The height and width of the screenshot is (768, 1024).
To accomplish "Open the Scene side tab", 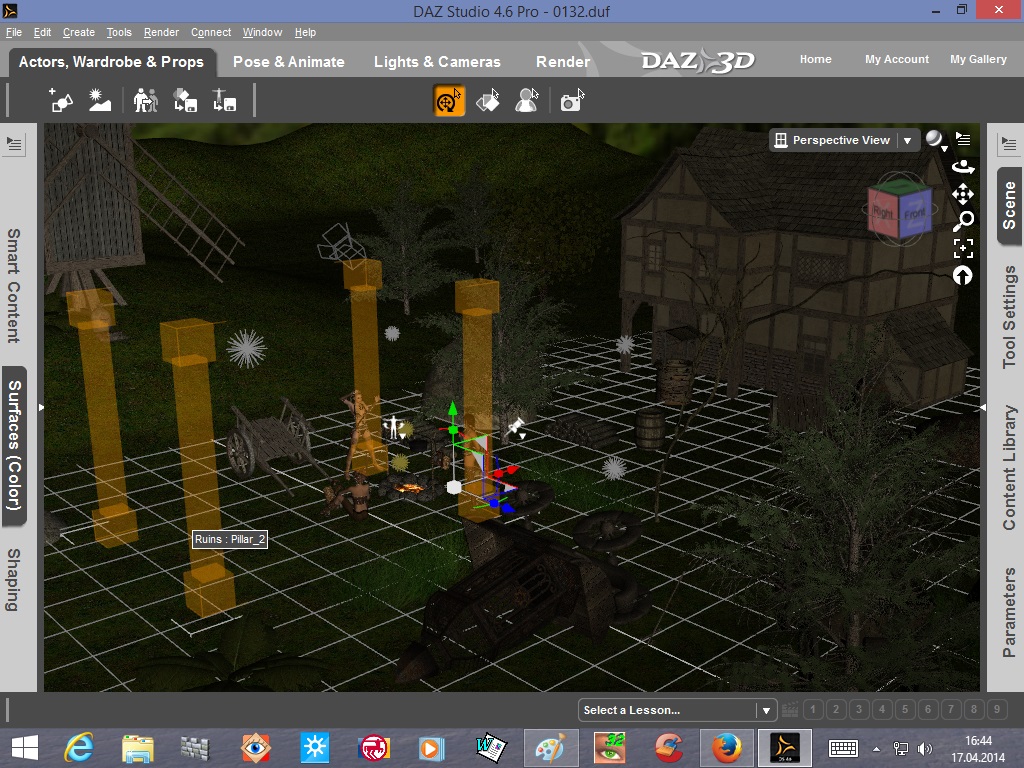I will tap(1009, 206).
